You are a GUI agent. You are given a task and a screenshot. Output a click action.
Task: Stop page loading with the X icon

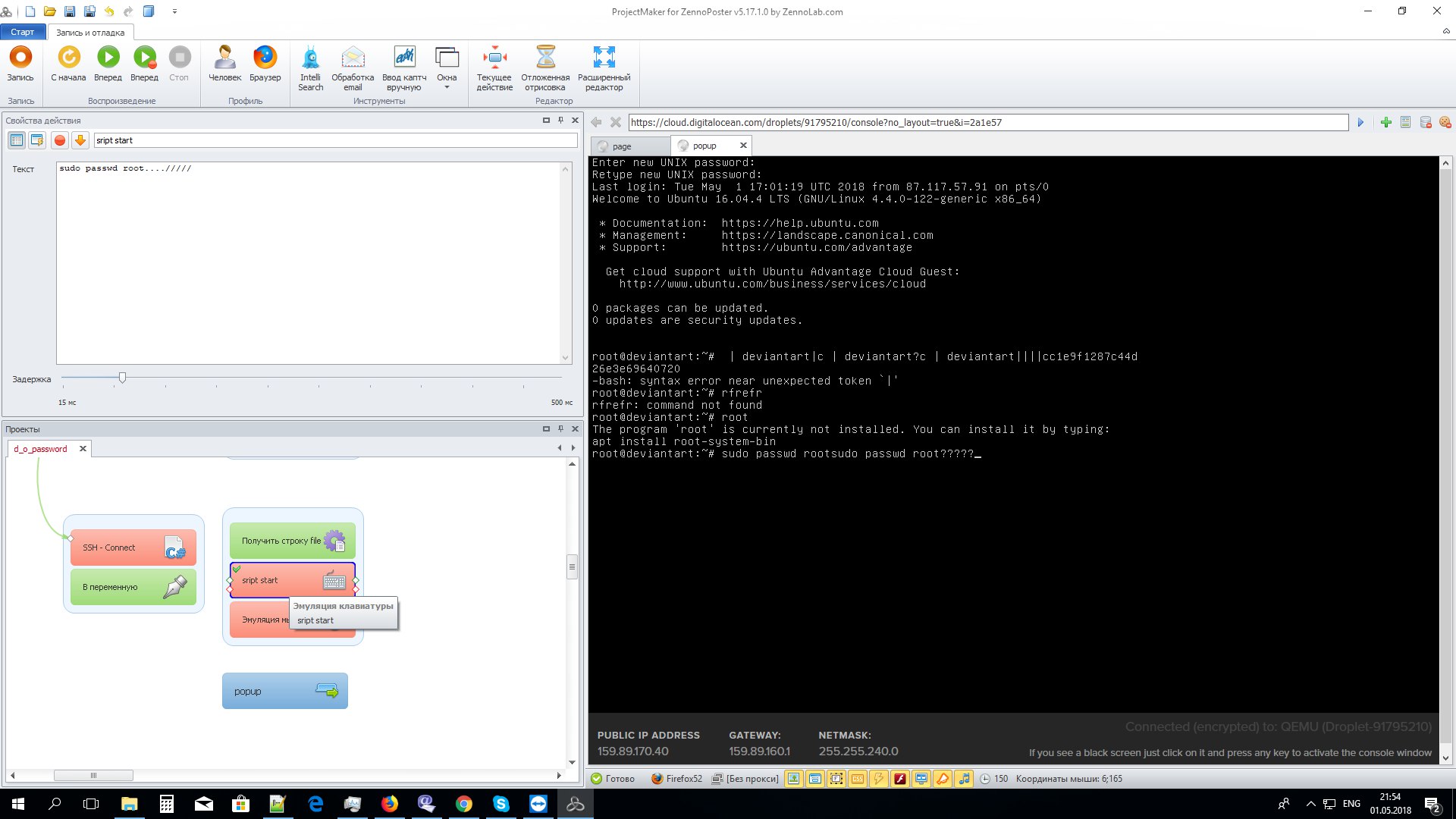tap(616, 122)
